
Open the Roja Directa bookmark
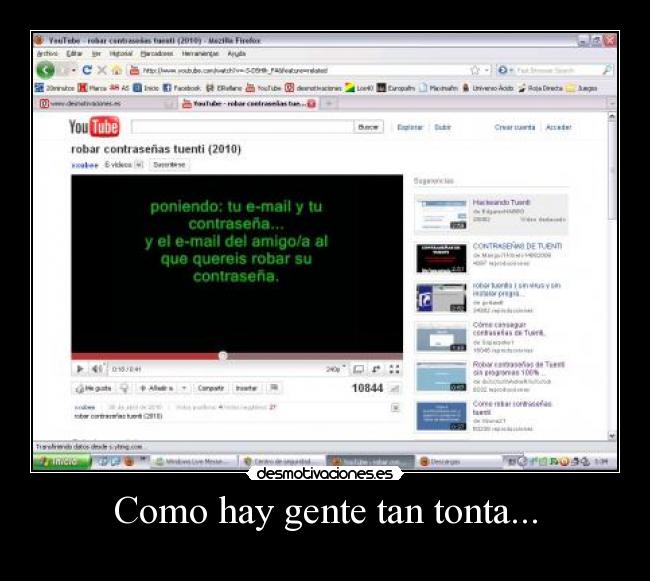[x=541, y=88]
